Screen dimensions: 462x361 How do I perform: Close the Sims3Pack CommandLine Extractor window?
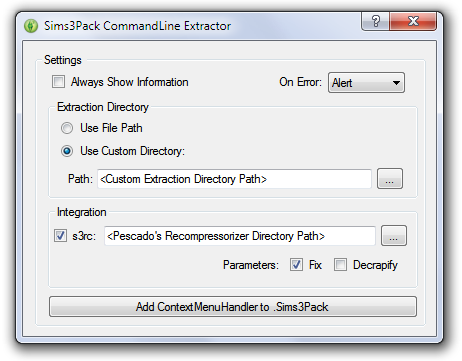pyautogui.click(x=413, y=21)
